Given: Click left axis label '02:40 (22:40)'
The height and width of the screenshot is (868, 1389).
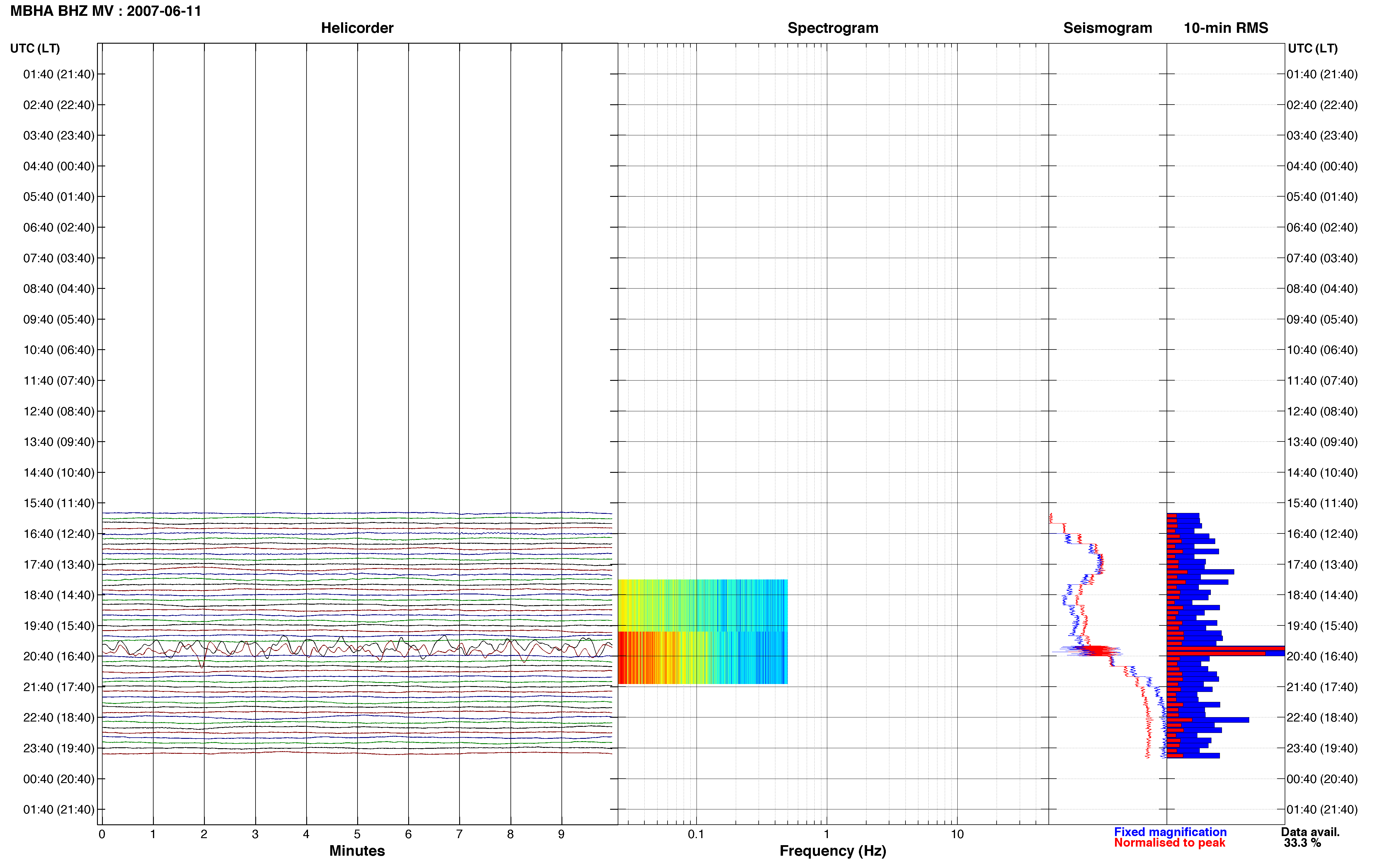Looking at the screenshot, I should [59, 105].
